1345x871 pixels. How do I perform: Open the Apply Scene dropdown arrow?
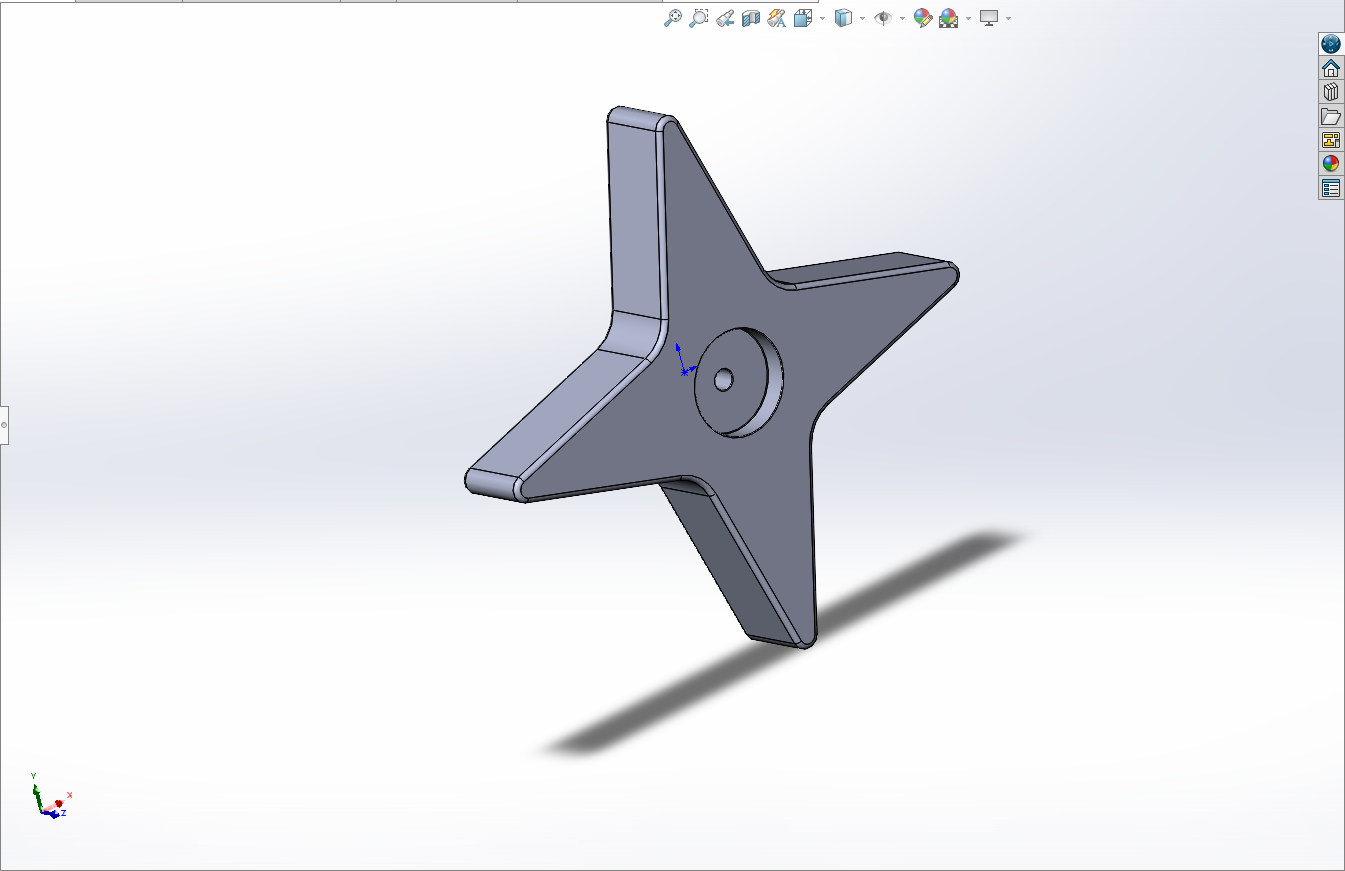[968, 18]
